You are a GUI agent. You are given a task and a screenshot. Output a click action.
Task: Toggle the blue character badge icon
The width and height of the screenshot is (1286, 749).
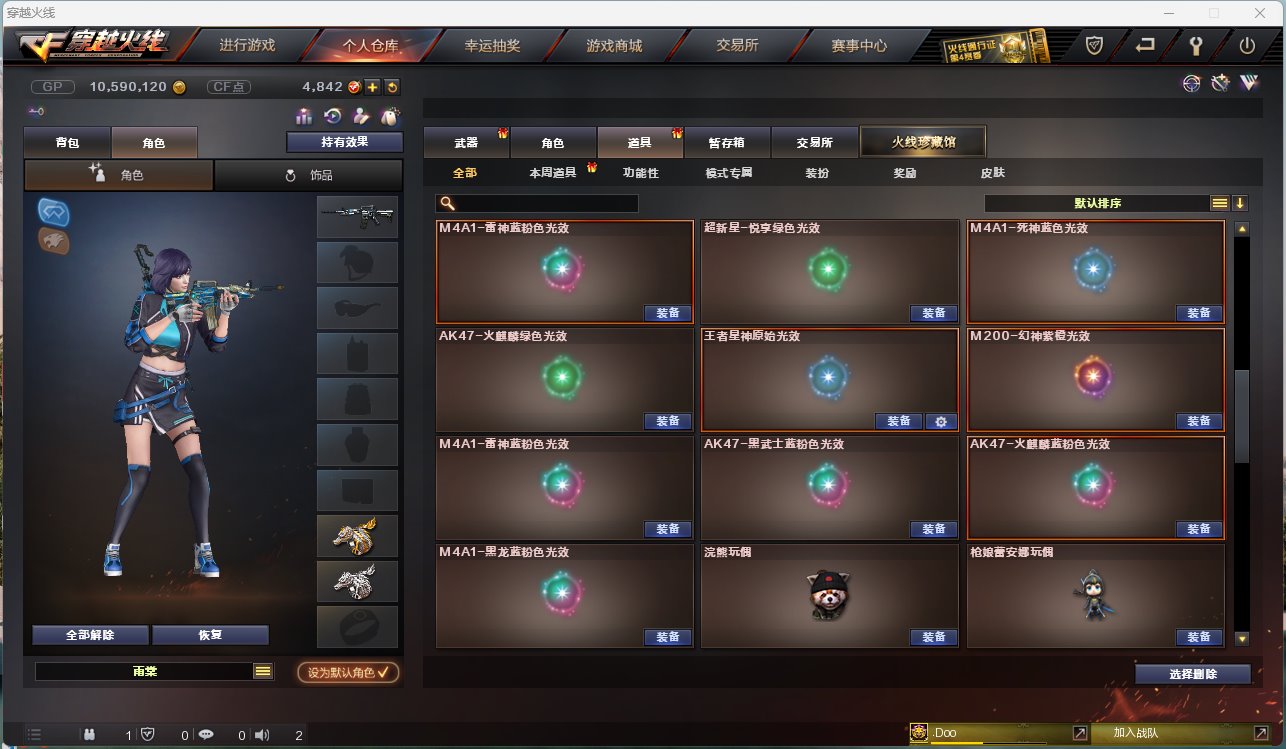[x=53, y=212]
